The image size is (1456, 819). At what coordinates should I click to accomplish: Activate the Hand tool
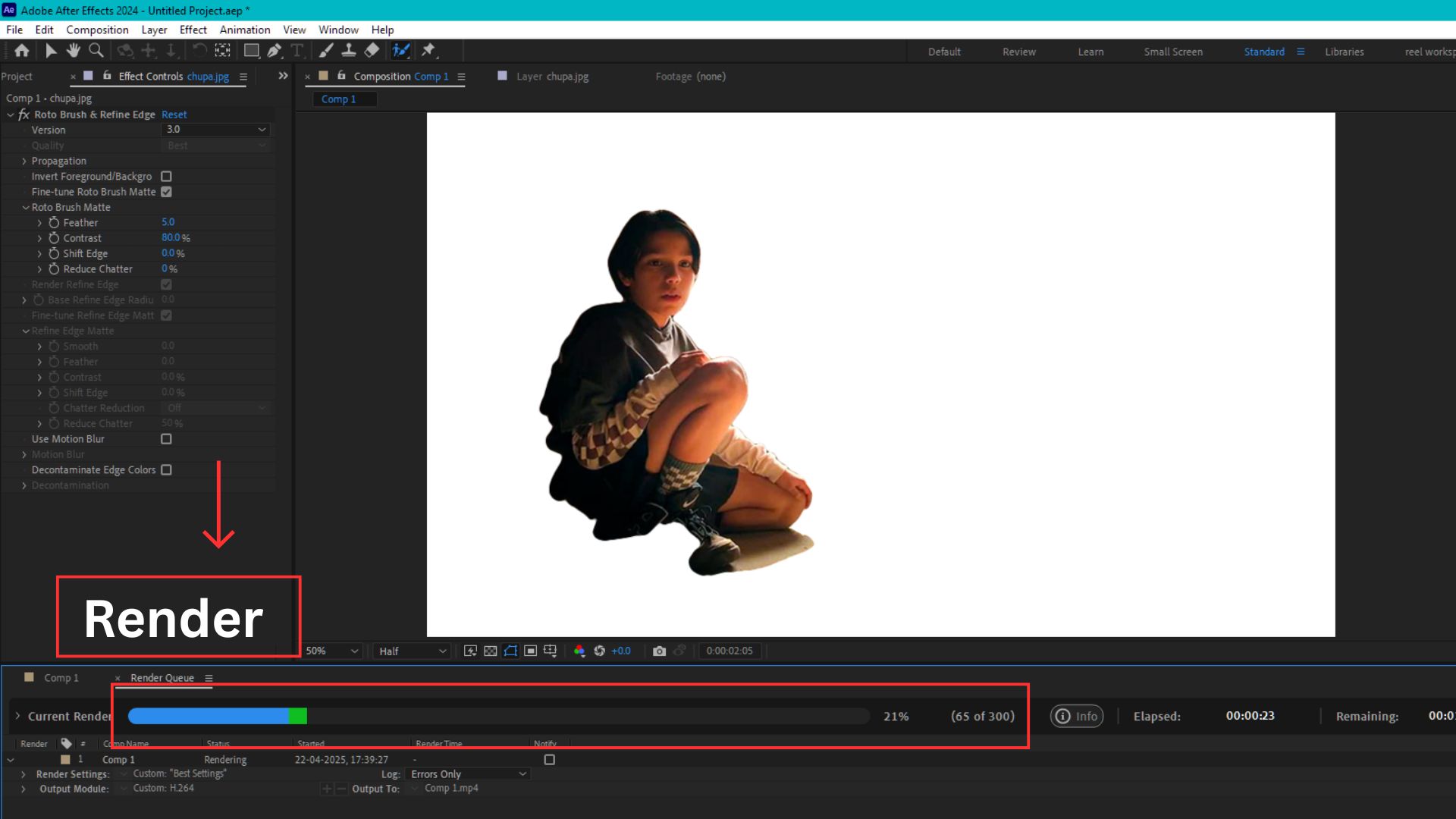click(x=73, y=50)
